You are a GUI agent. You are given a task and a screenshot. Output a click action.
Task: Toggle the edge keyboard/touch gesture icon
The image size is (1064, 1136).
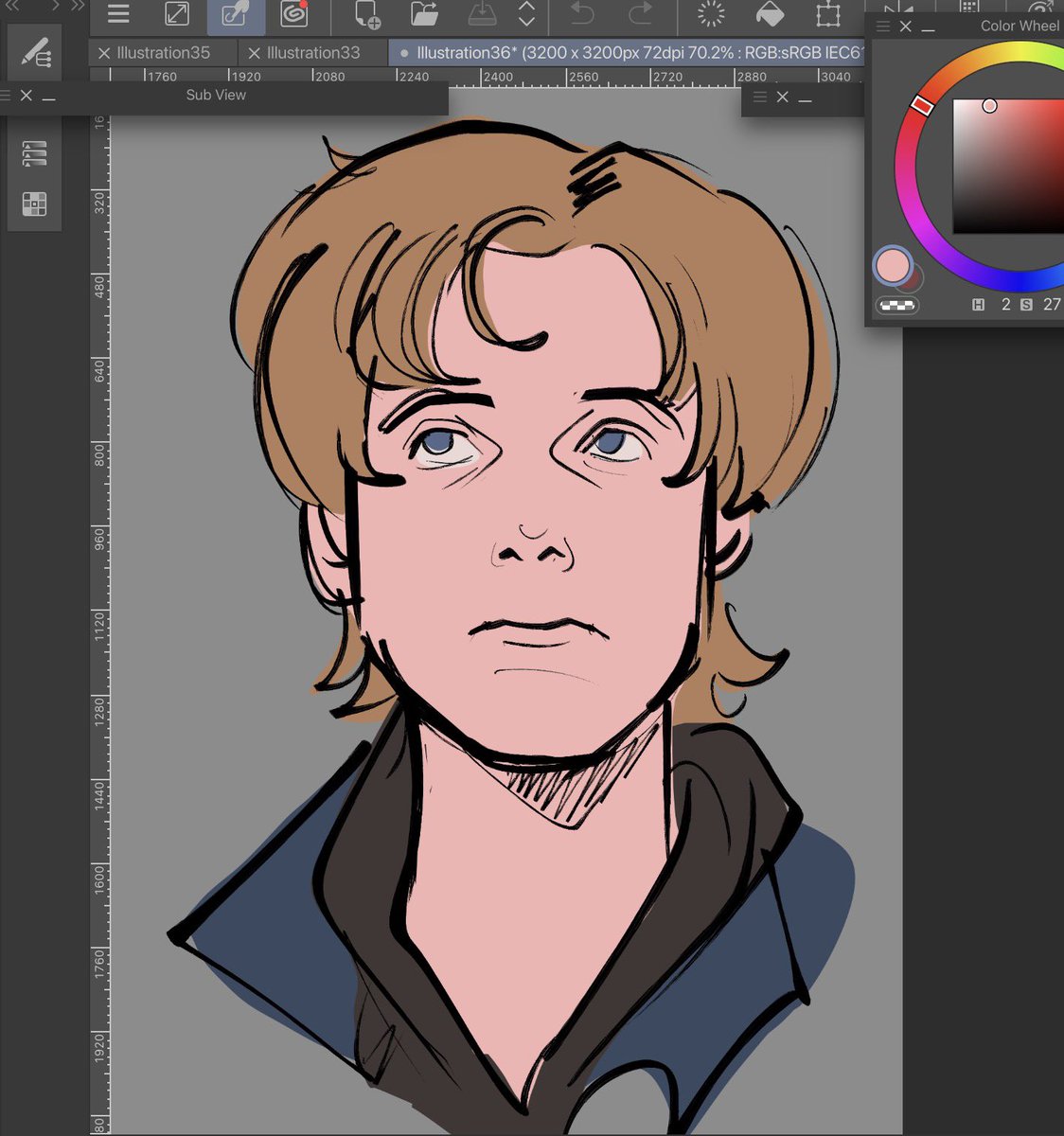click(x=176, y=14)
